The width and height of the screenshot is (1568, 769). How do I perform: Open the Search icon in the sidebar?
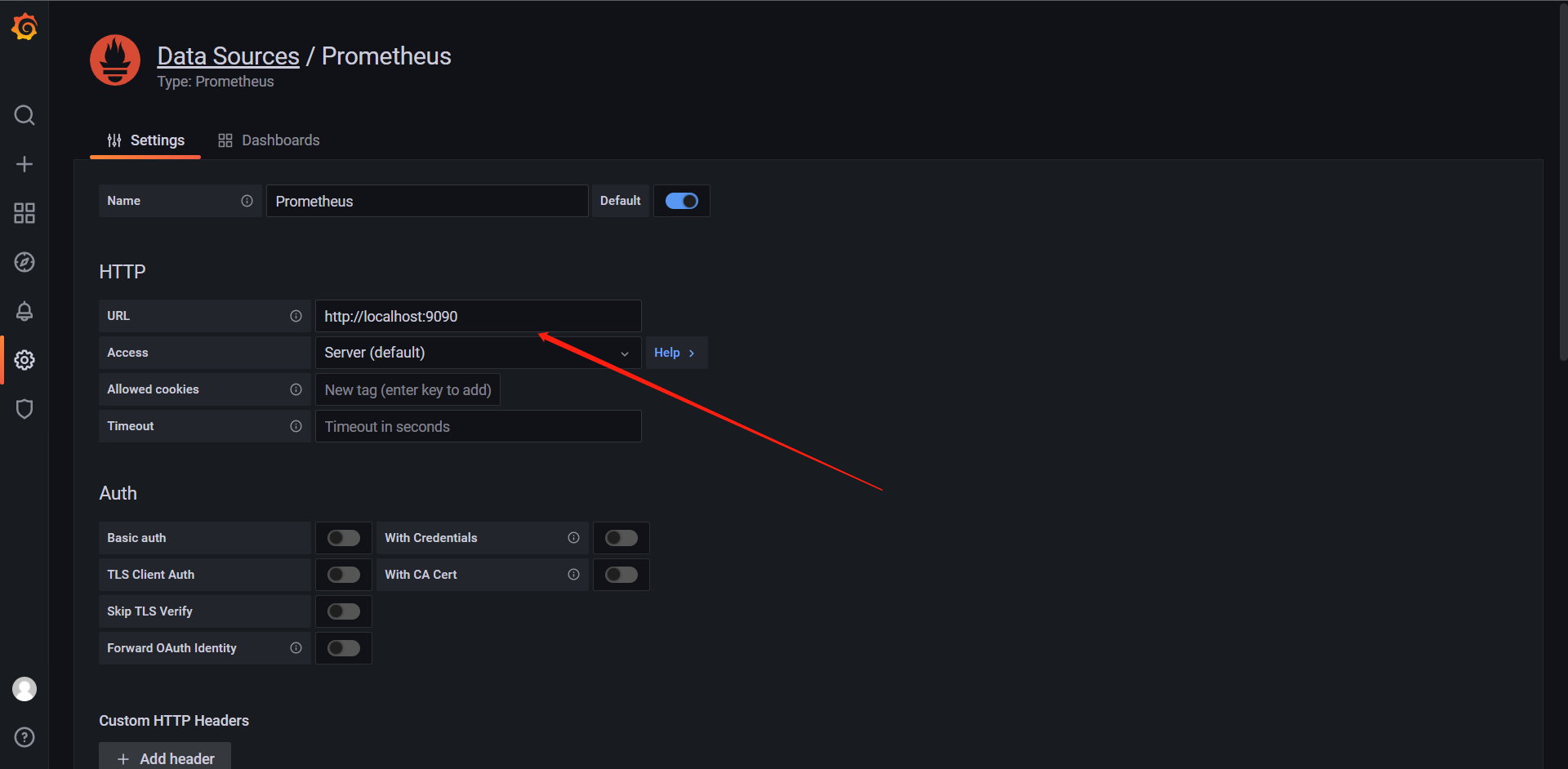(x=24, y=115)
